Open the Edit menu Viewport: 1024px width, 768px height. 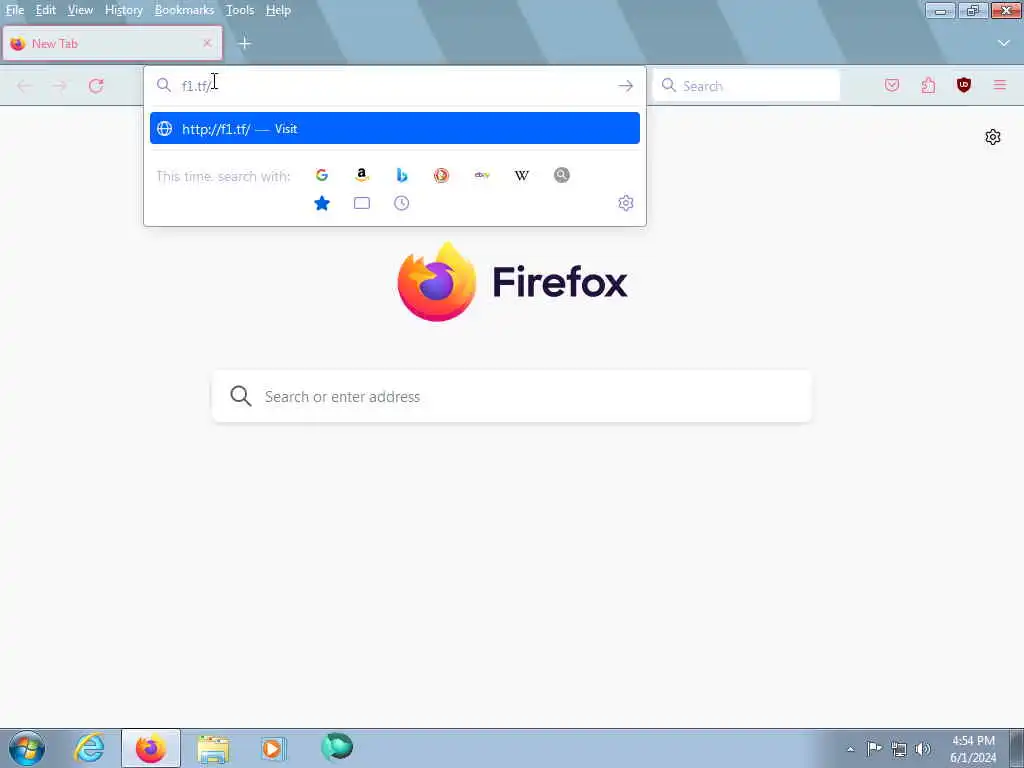point(46,10)
